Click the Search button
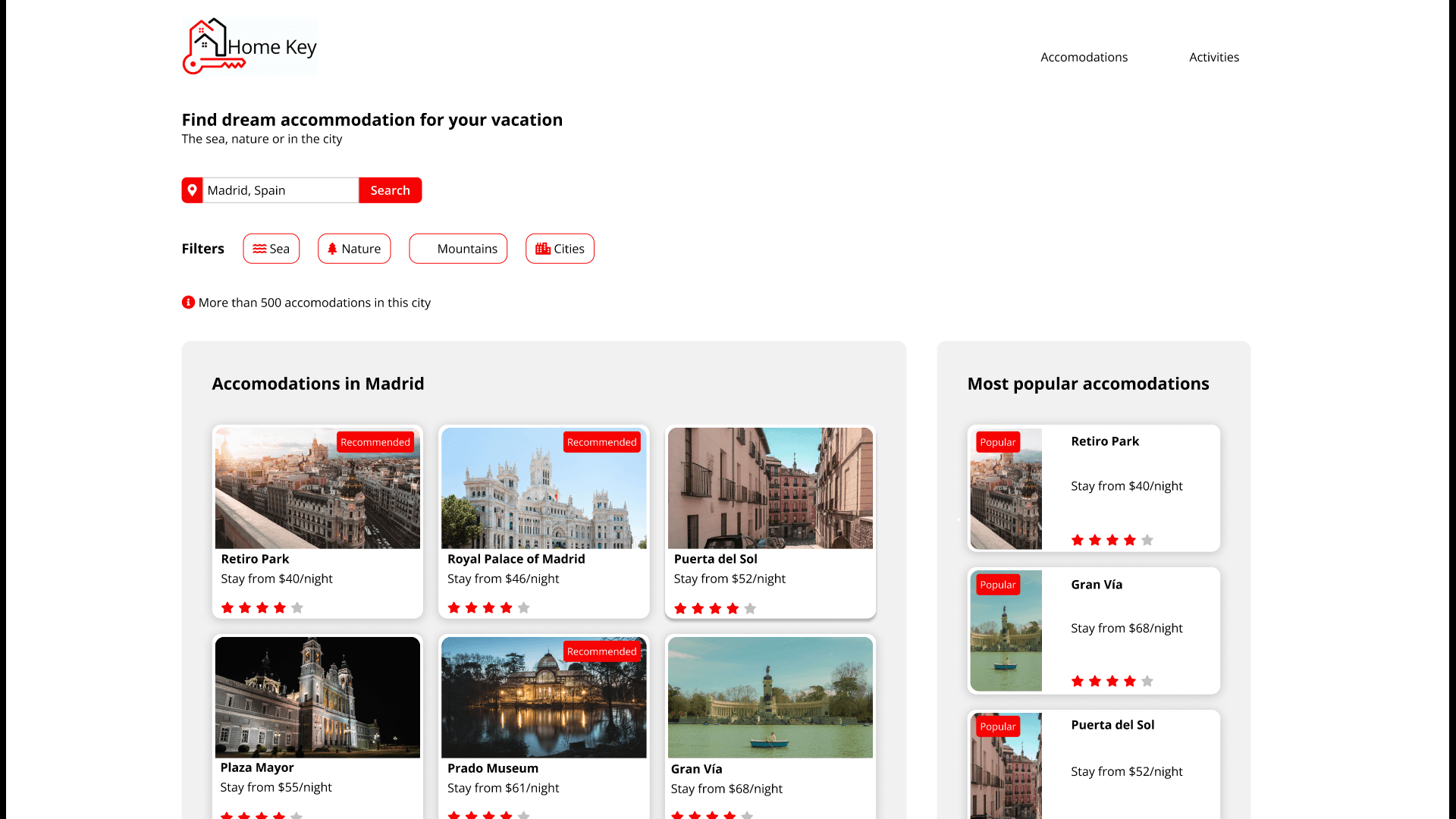Screen dimensions: 1456x819 coord(391,190)
